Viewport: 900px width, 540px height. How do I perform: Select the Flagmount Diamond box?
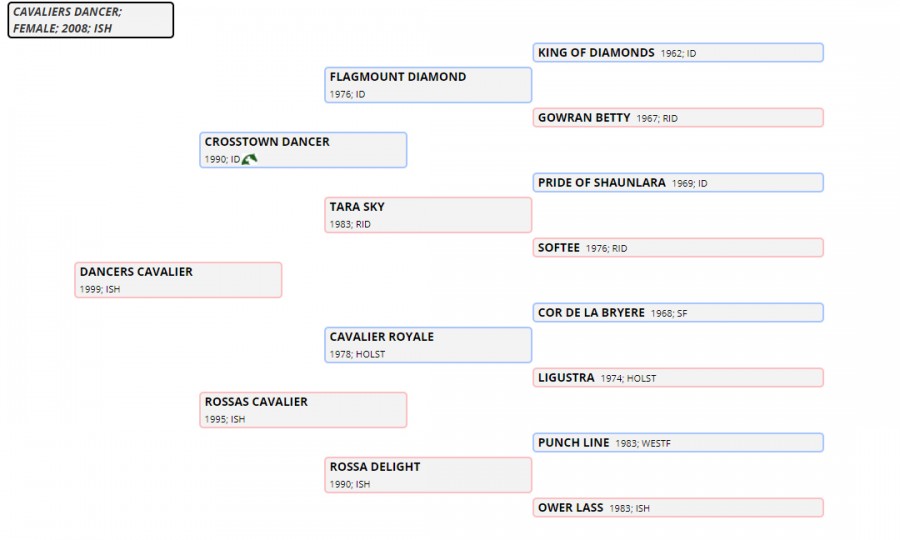(x=428, y=85)
